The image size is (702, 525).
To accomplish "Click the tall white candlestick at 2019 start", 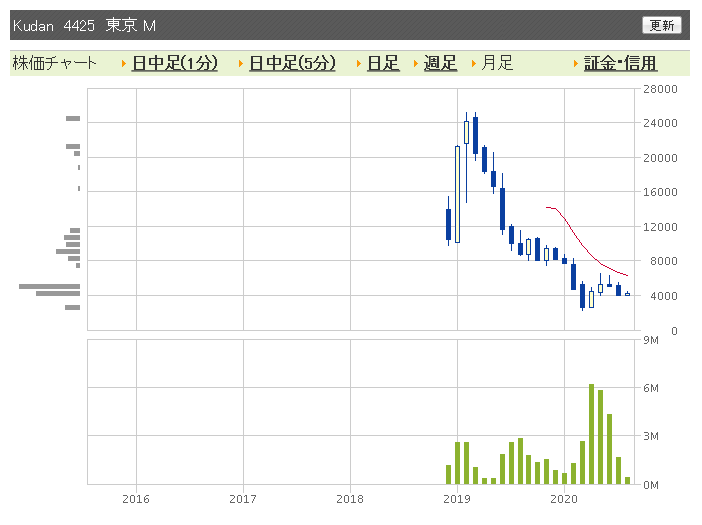I will 457,194.
